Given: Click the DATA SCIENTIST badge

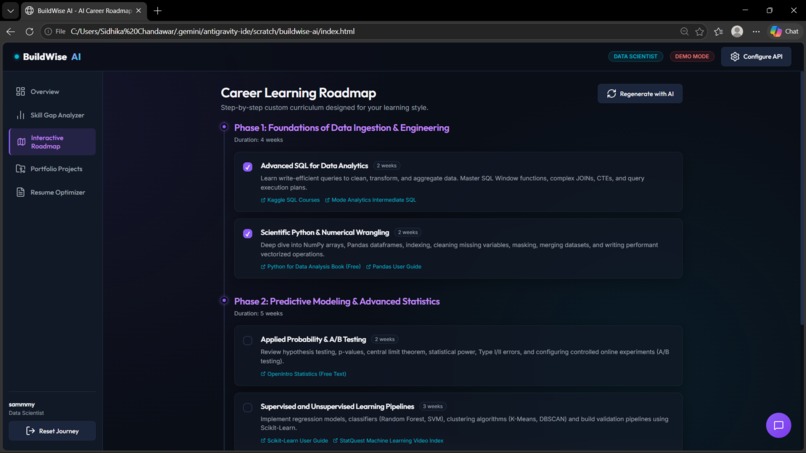Looking at the screenshot, I should [635, 57].
